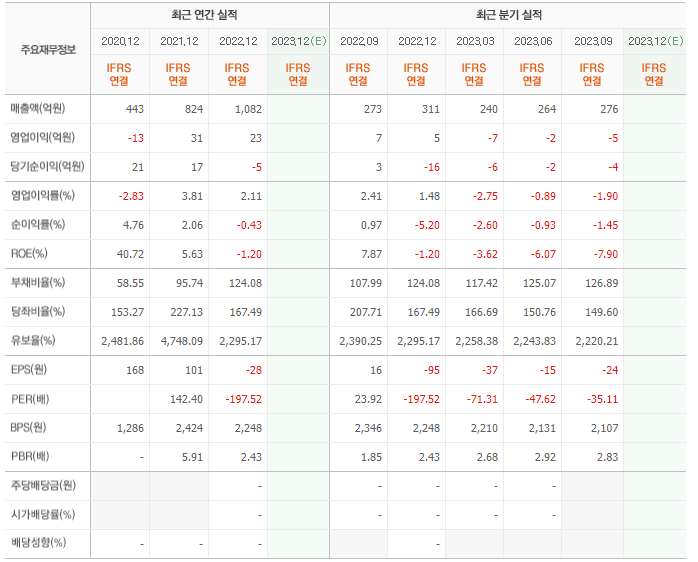This screenshot has height=562, width=698.
Task: Click the 4.76 net margin value
Action: coord(133,225)
